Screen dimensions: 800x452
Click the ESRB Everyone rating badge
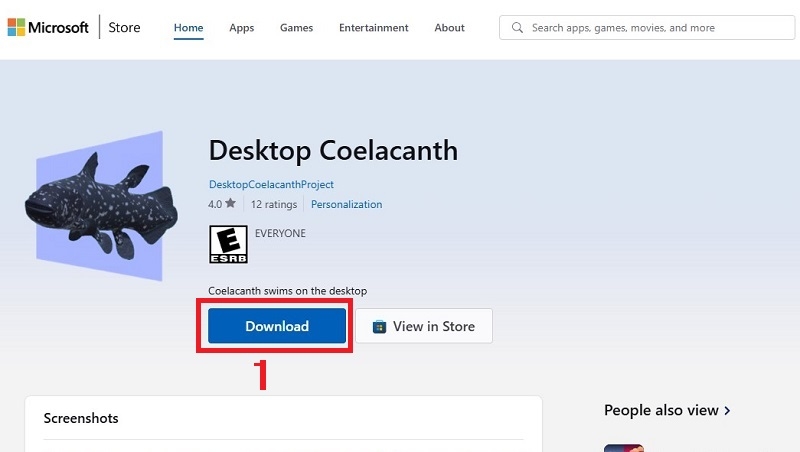227,243
